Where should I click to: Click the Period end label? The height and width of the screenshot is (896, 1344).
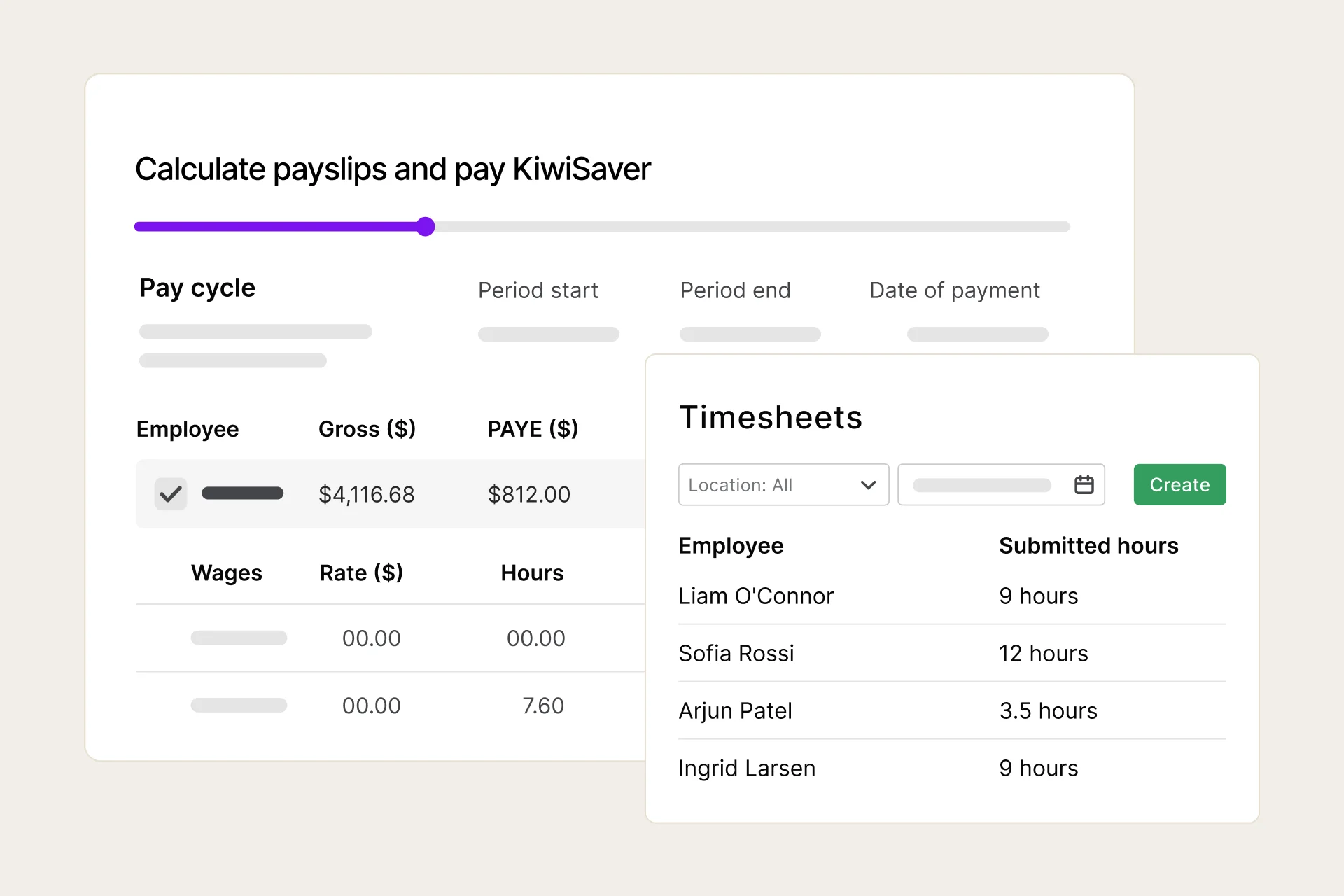pyautogui.click(x=735, y=290)
